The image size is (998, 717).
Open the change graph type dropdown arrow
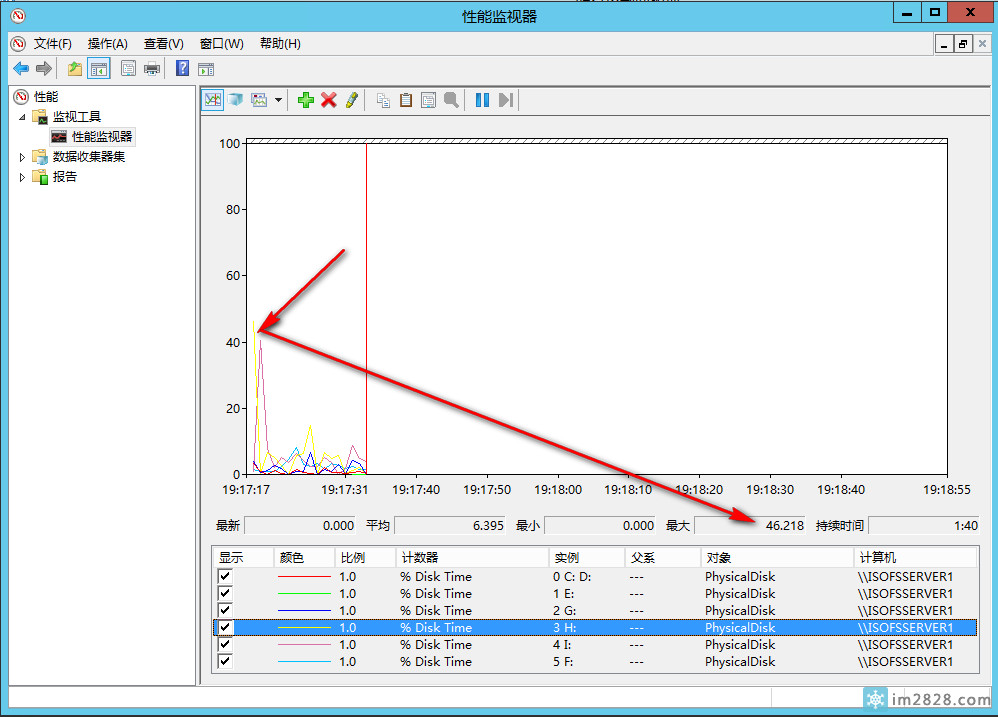click(278, 100)
